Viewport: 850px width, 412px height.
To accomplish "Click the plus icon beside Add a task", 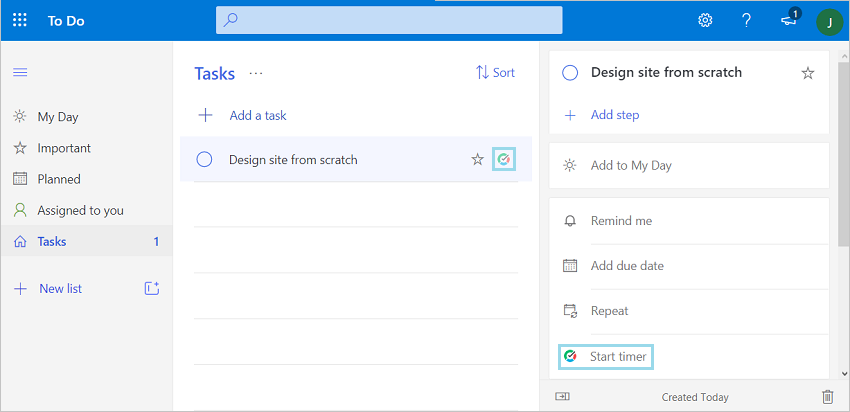I will point(205,115).
